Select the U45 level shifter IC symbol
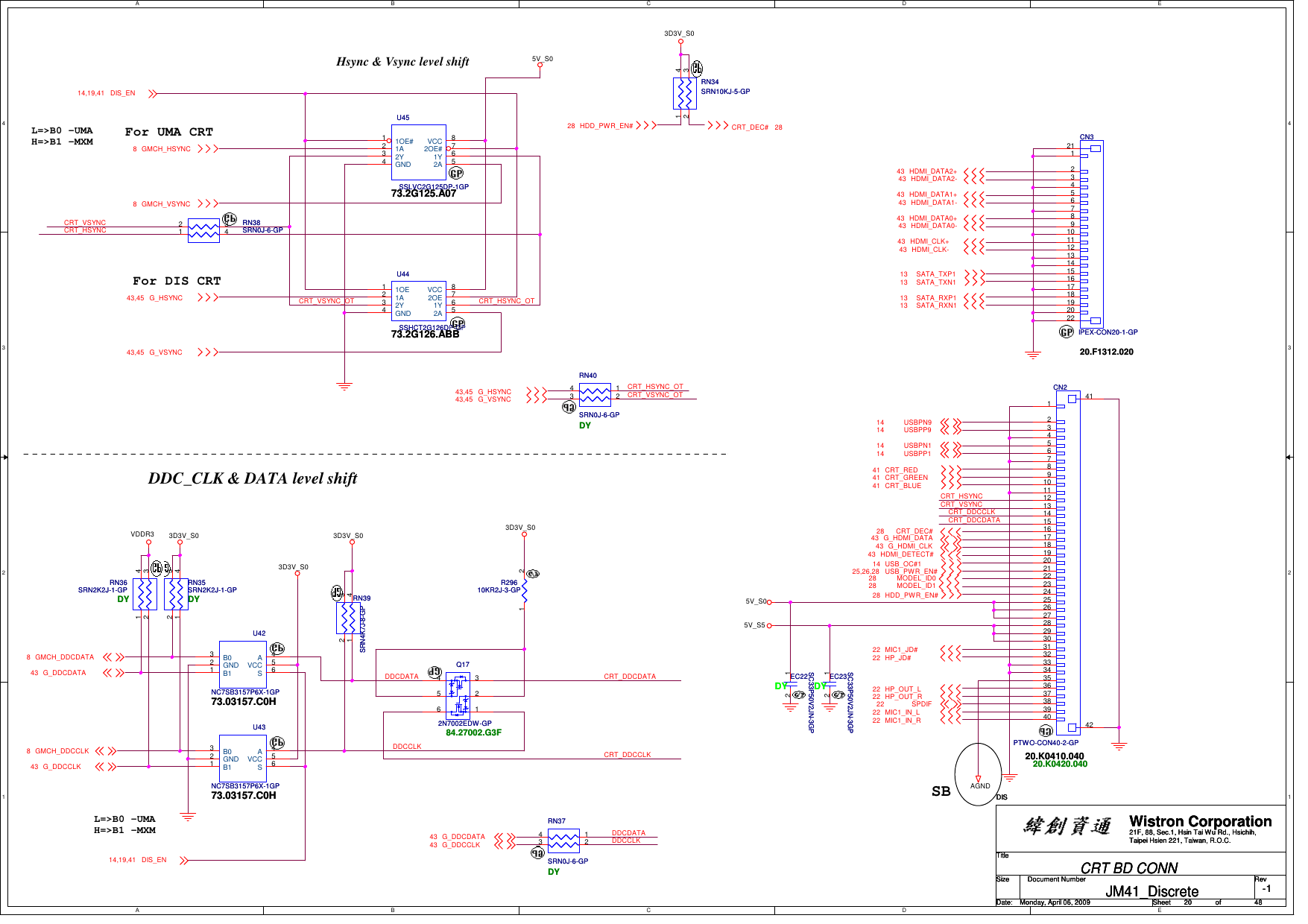The width and height of the screenshot is (1308, 924). pos(419,152)
